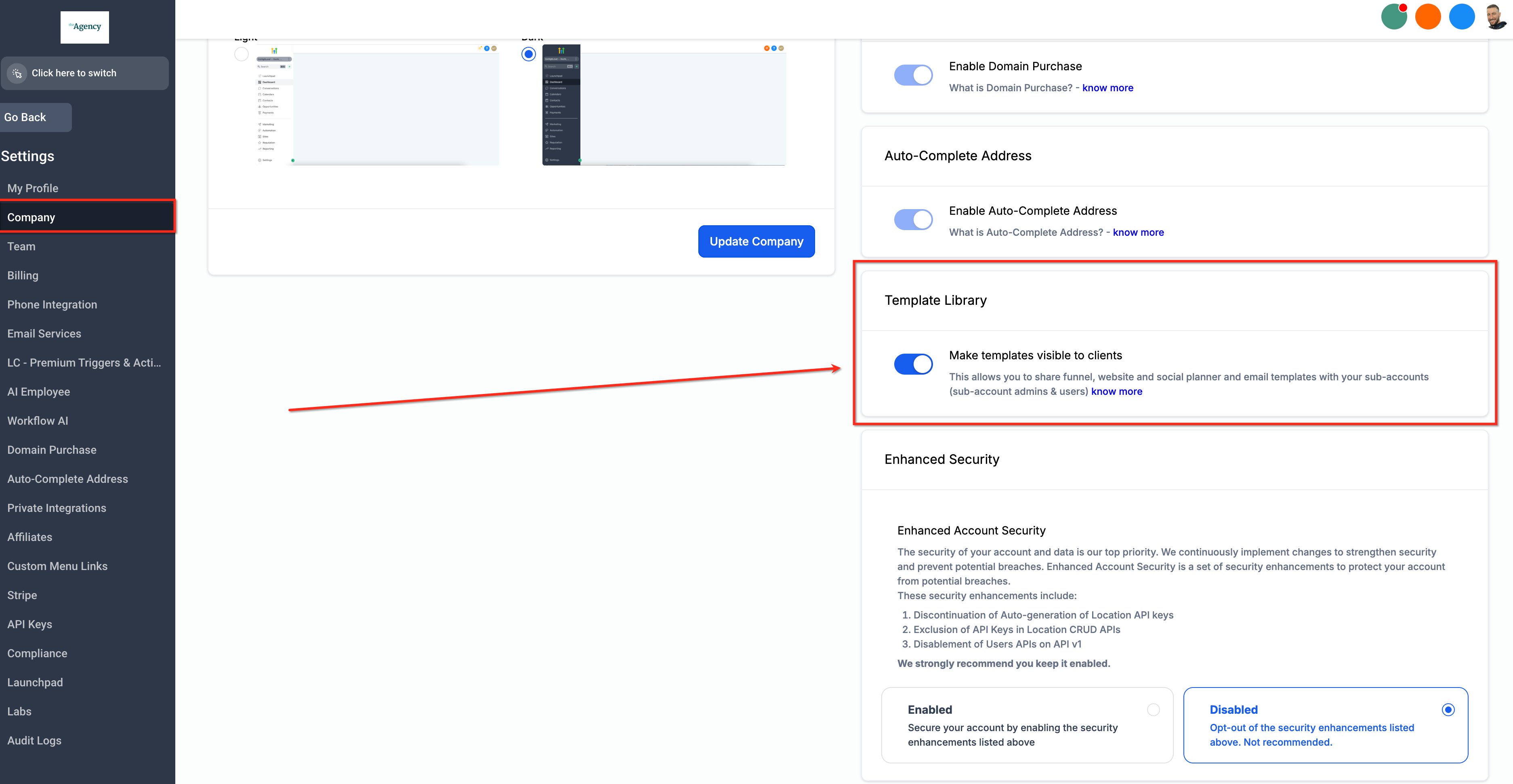The width and height of the screenshot is (1513, 784).
Task: Select the Enabled security radio option
Action: click(1153, 710)
